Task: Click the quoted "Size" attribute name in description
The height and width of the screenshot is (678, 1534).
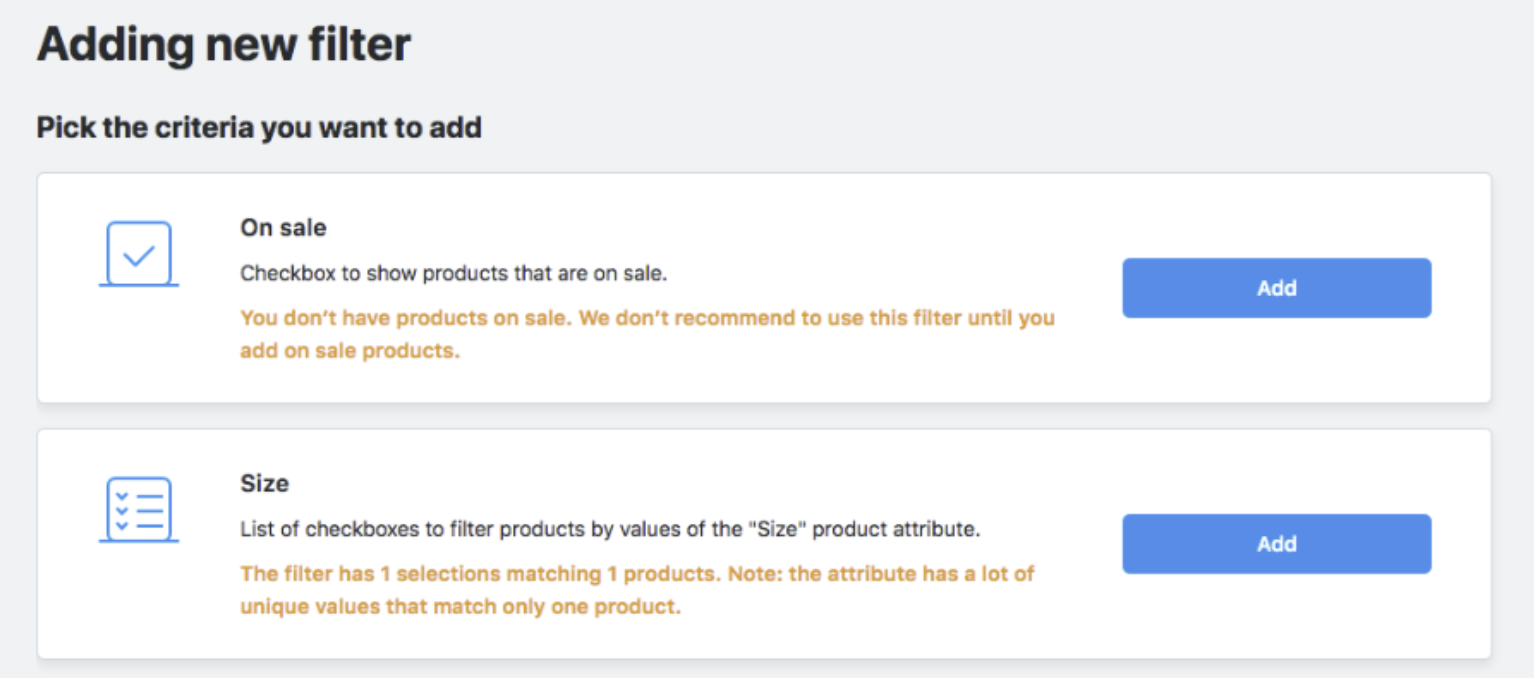Action: click(x=779, y=530)
